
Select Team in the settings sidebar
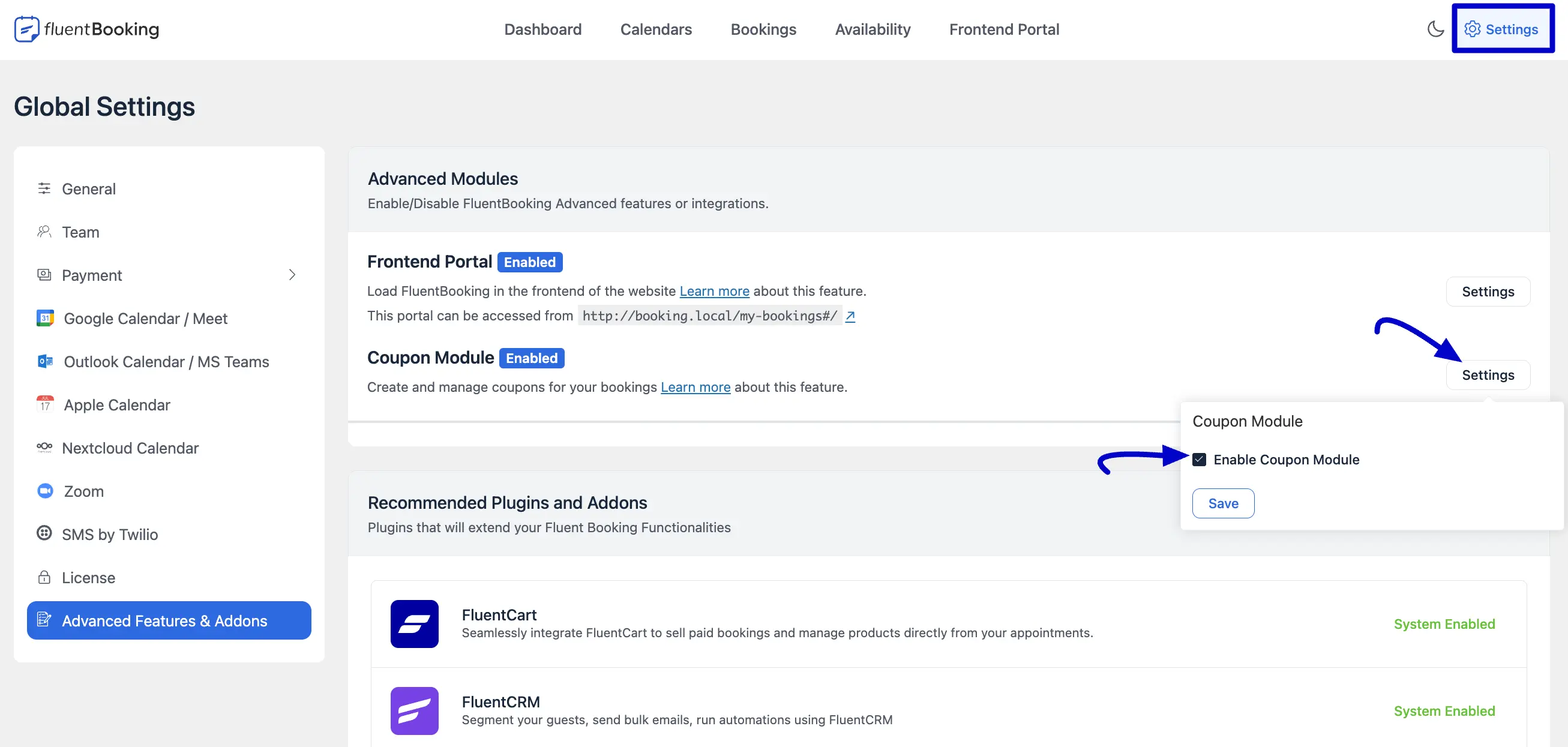point(169,232)
